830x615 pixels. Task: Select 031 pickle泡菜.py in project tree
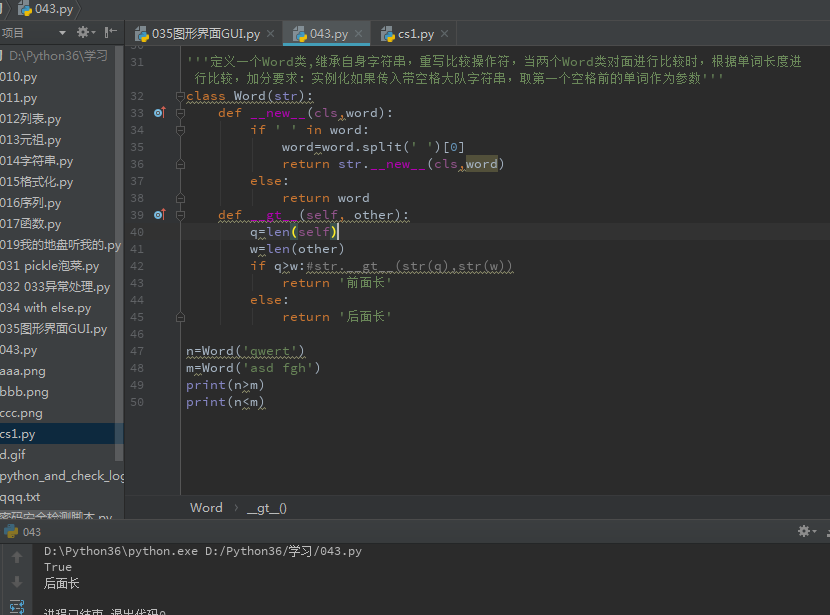click(50, 266)
